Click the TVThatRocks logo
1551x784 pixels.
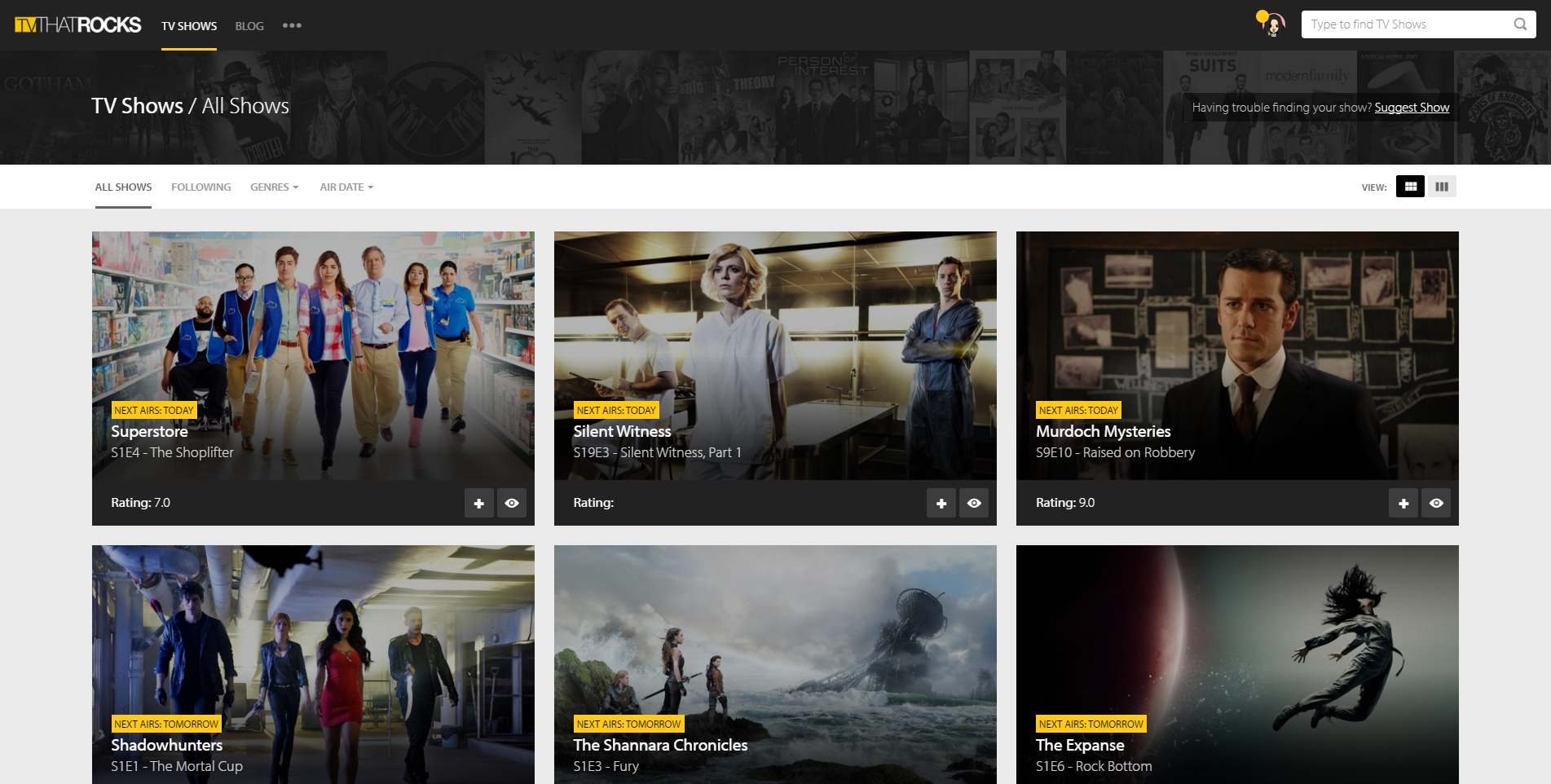[77, 25]
